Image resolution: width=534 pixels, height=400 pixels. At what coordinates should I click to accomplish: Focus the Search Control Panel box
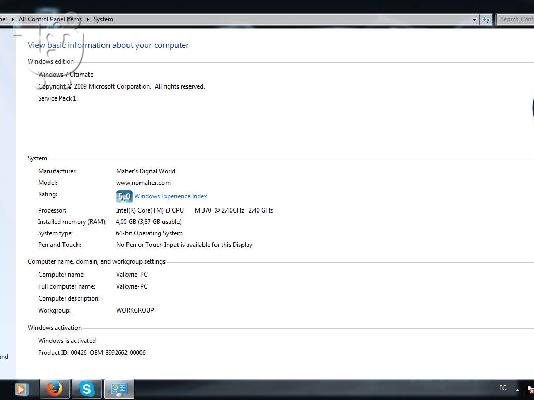click(515, 20)
